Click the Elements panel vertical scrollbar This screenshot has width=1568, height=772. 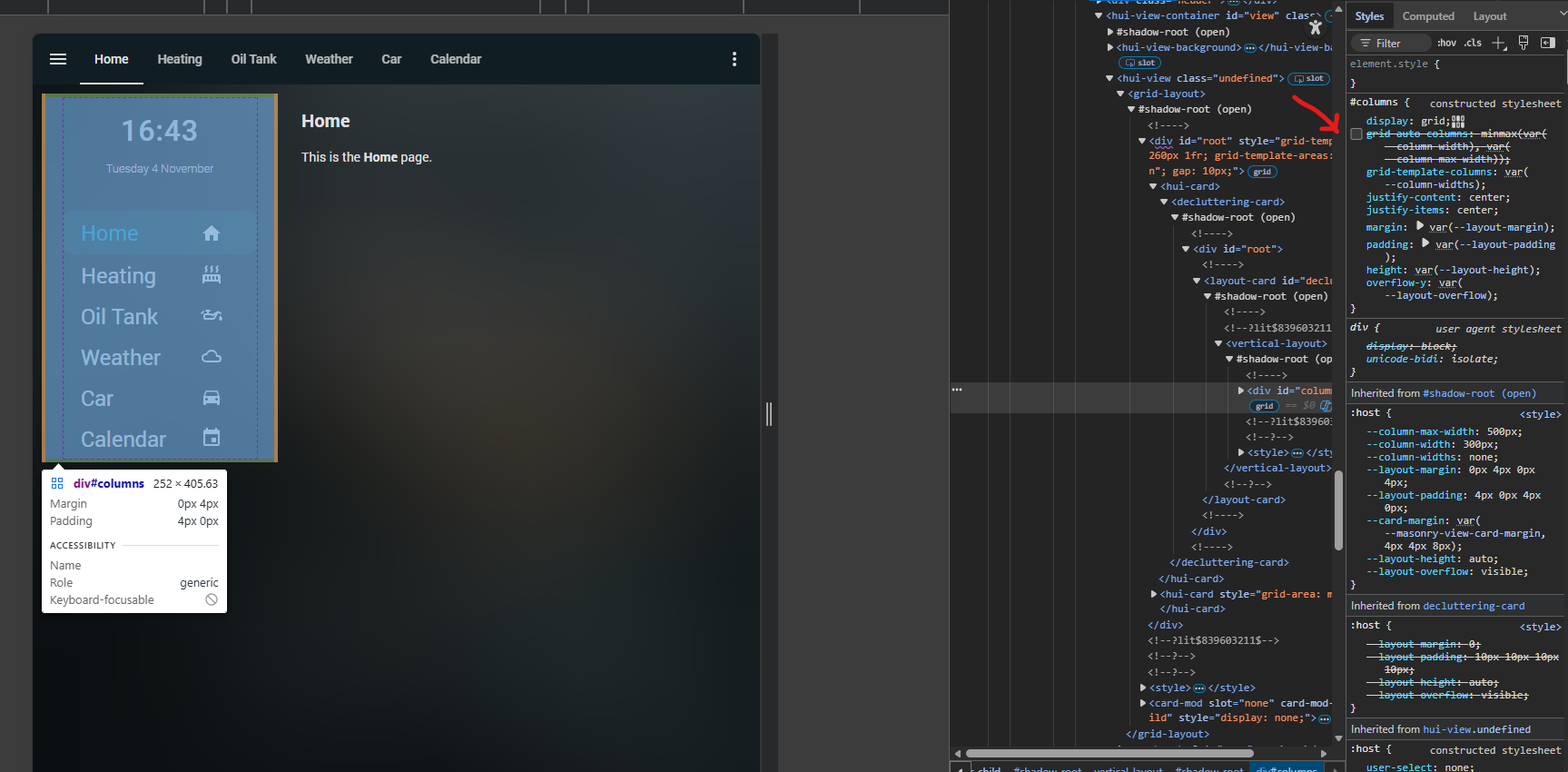tap(1338, 510)
